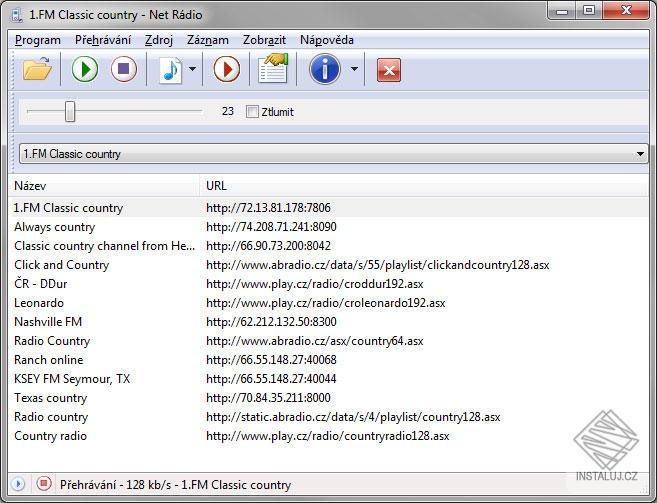Enable the Ztlumit mute checkbox
Viewport: 657px width, 503px height.
coord(252,112)
